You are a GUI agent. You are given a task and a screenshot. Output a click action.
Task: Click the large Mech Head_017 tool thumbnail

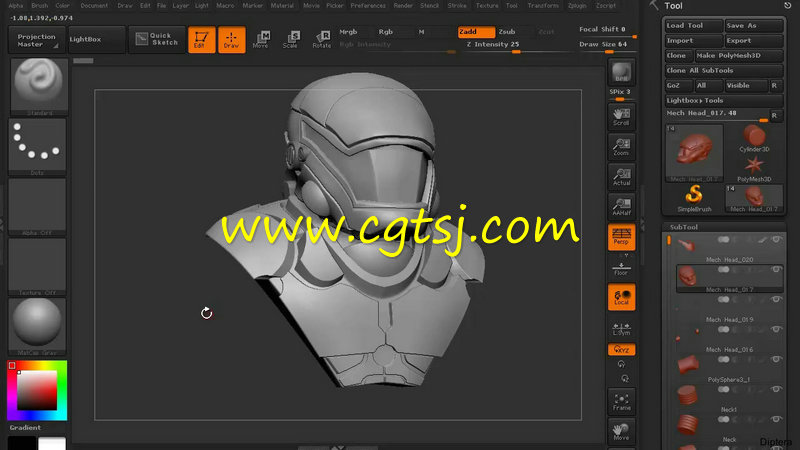click(694, 153)
